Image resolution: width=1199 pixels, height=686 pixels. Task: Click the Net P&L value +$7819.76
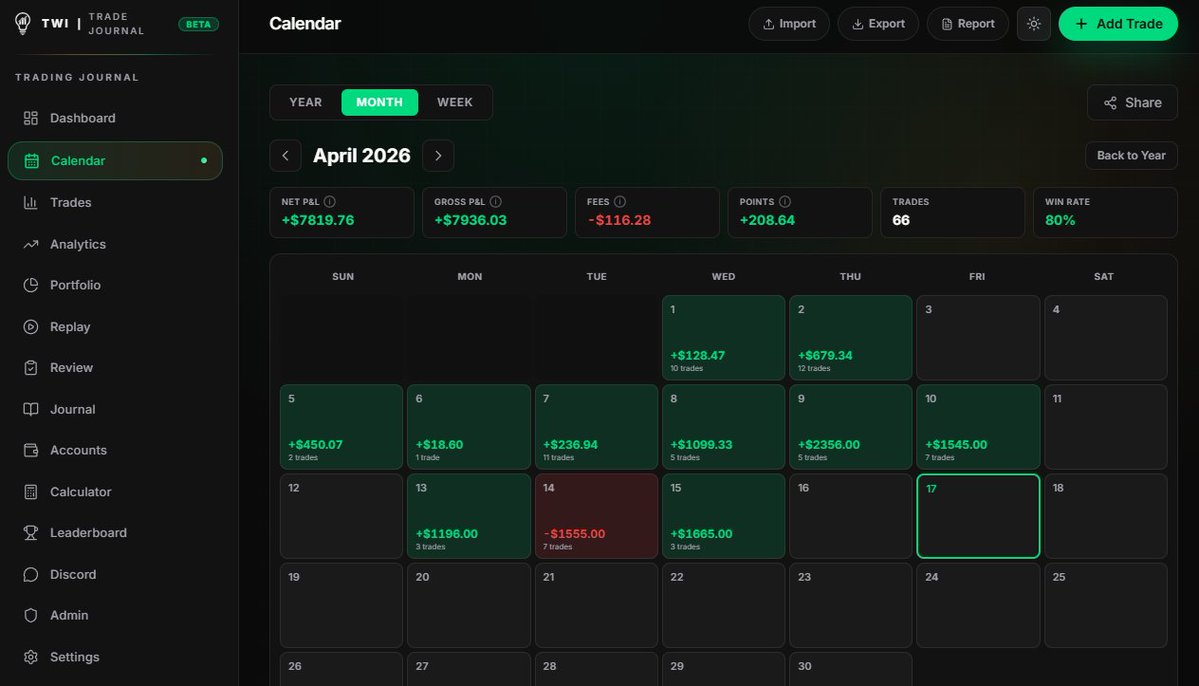pyautogui.click(x=317, y=220)
